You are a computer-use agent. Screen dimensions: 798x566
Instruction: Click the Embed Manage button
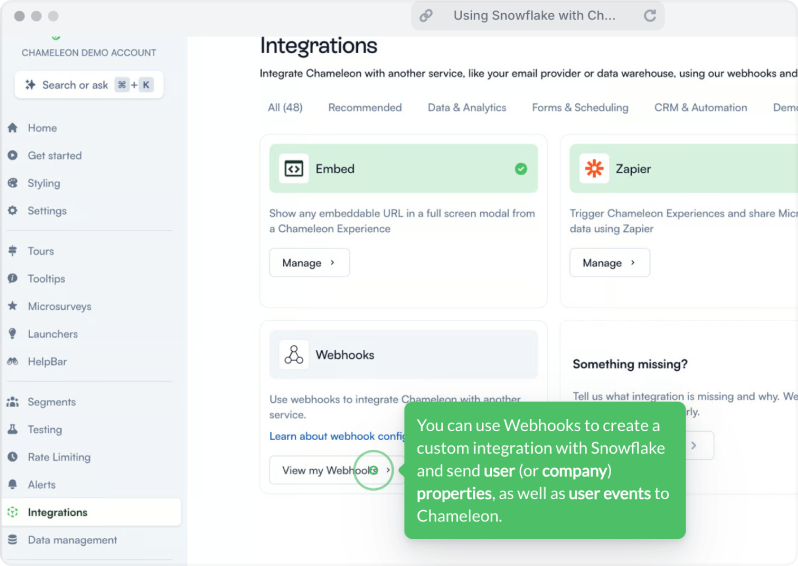tap(309, 263)
